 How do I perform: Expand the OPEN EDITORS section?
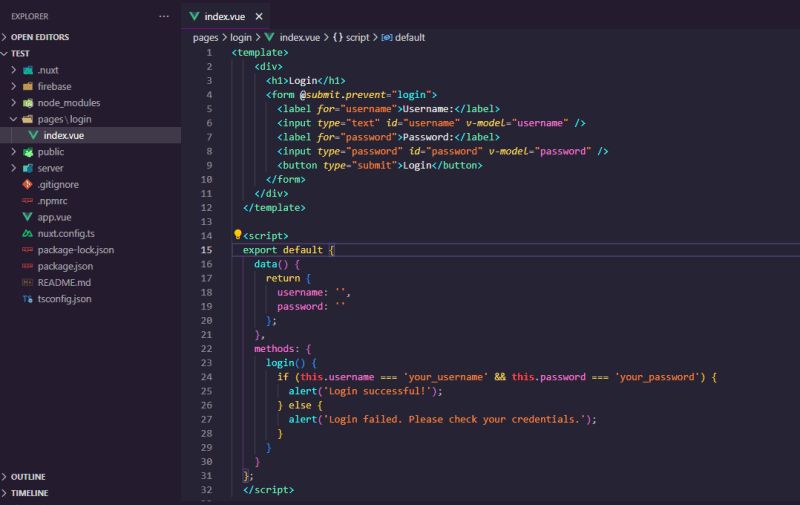[4, 37]
